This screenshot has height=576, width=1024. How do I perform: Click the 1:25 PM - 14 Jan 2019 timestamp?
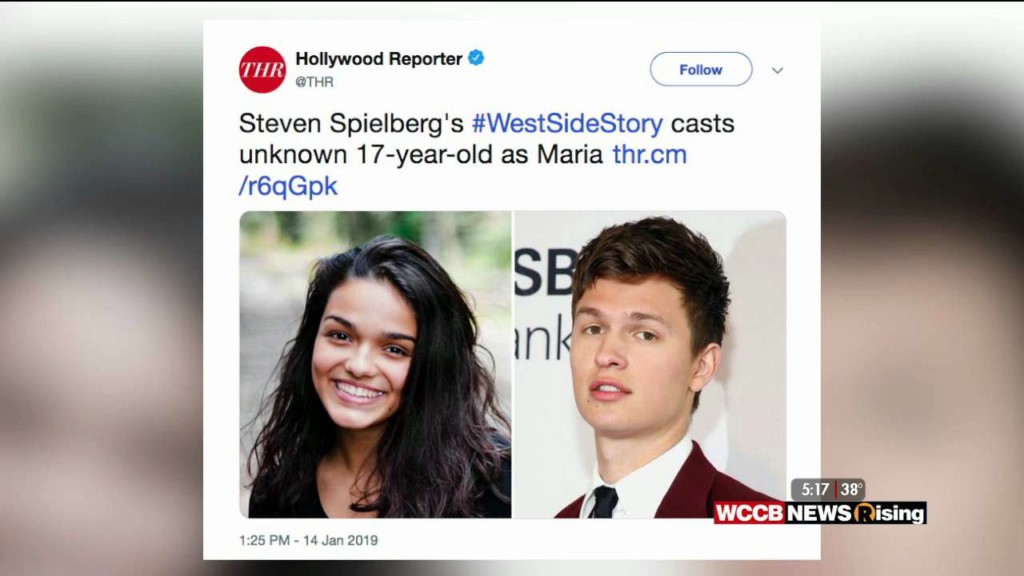pyautogui.click(x=308, y=540)
